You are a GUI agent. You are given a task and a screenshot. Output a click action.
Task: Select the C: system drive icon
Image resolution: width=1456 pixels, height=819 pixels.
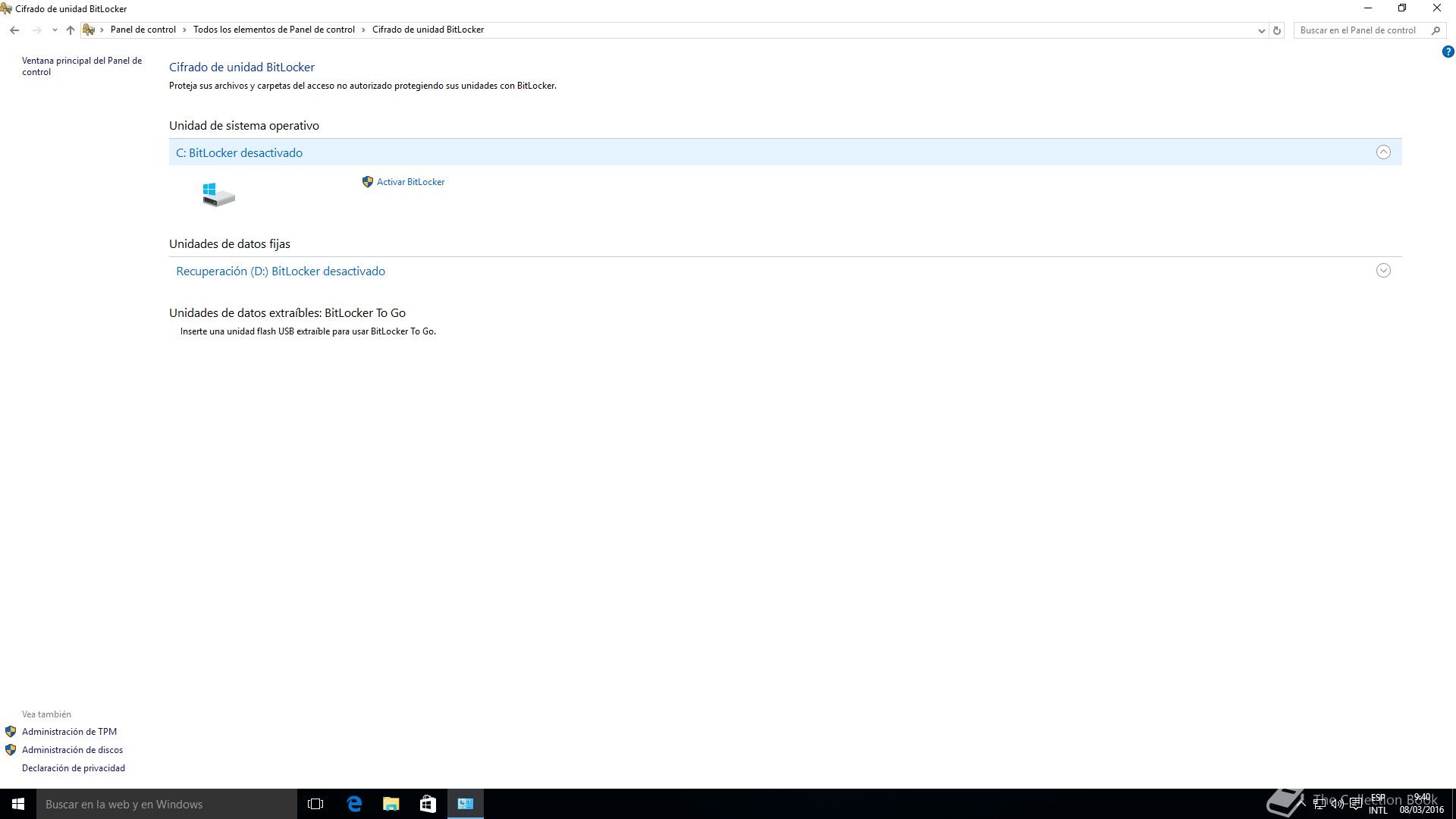(218, 195)
